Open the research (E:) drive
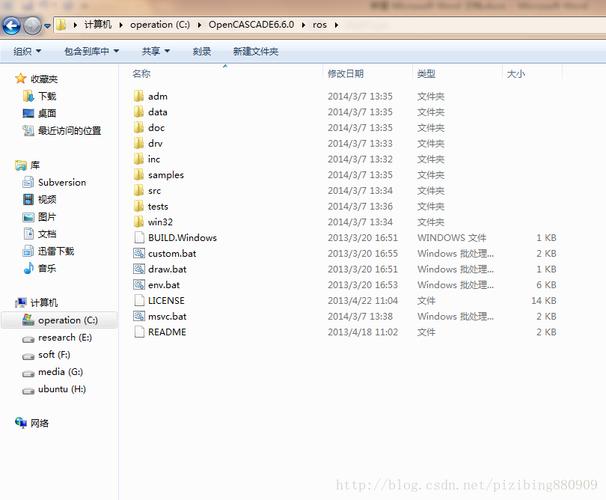 click(65, 338)
